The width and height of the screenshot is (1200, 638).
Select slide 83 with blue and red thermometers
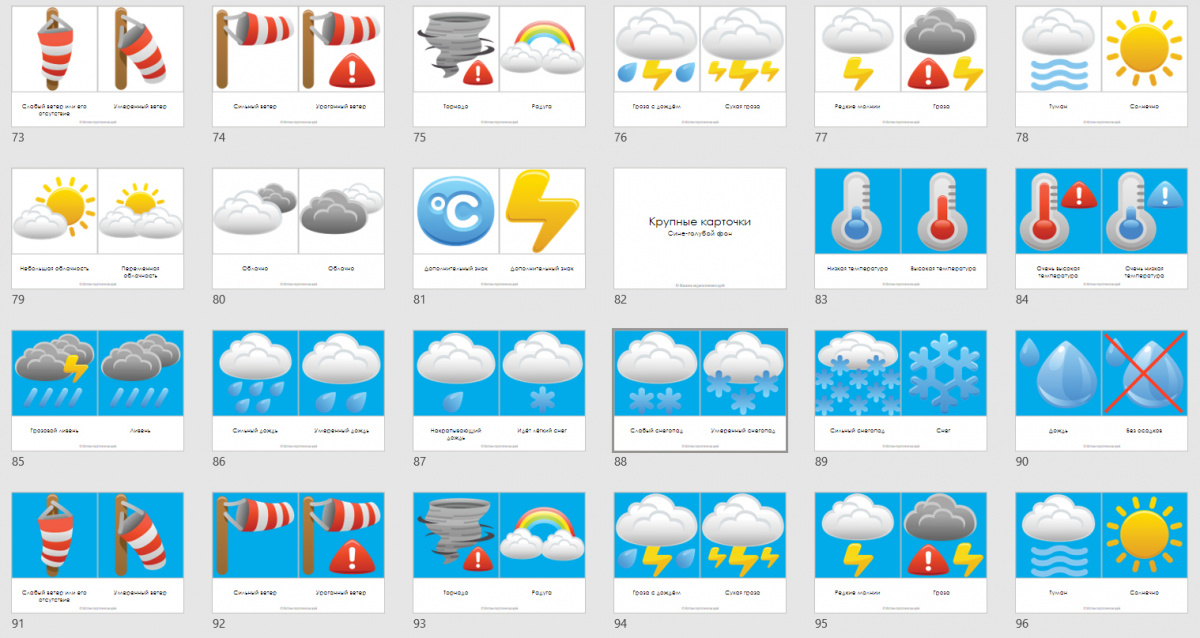(x=901, y=228)
